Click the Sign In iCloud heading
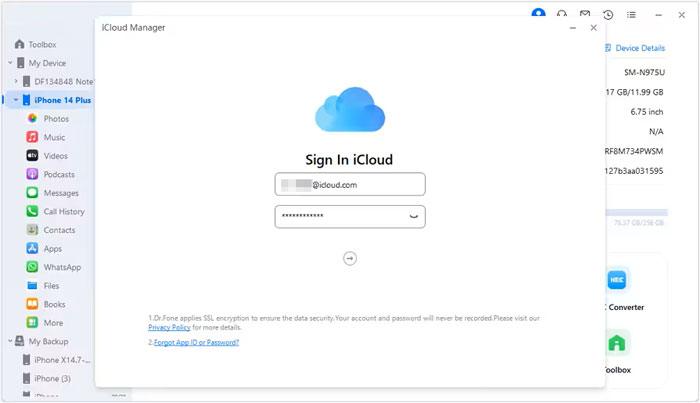 pyautogui.click(x=349, y=160)
